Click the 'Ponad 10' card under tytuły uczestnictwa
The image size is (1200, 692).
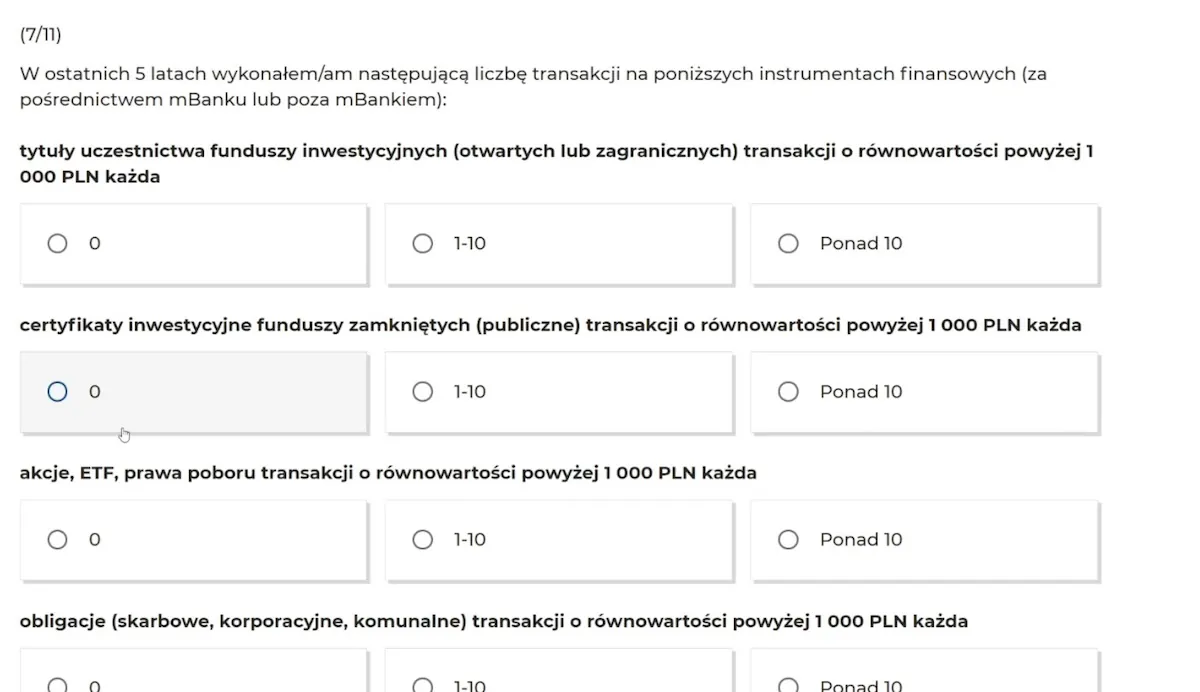[923, 242]
